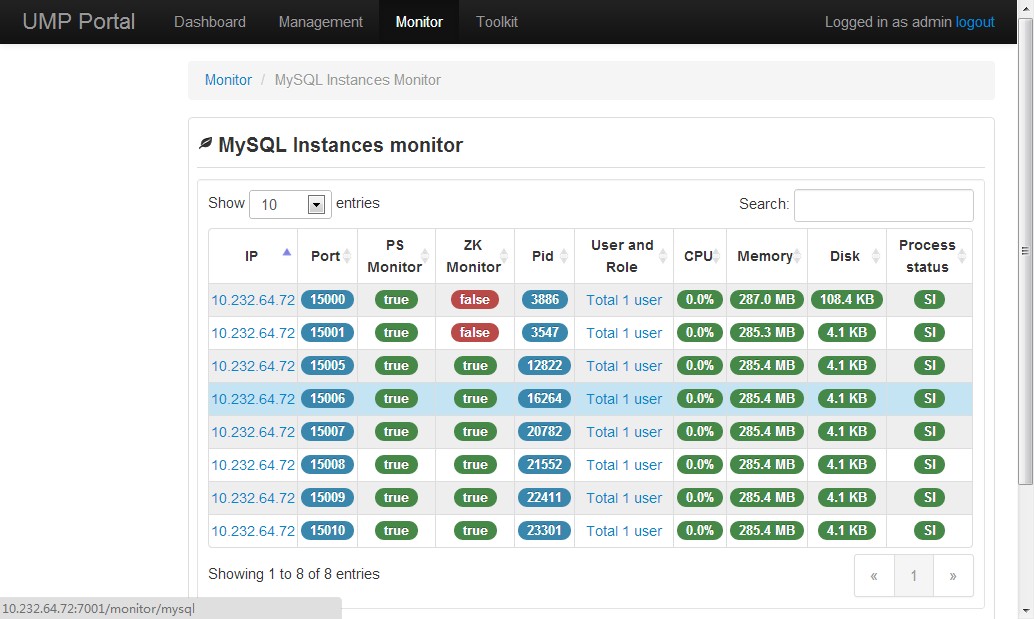Click the 15009 port badge

click(x=328, y=497)
